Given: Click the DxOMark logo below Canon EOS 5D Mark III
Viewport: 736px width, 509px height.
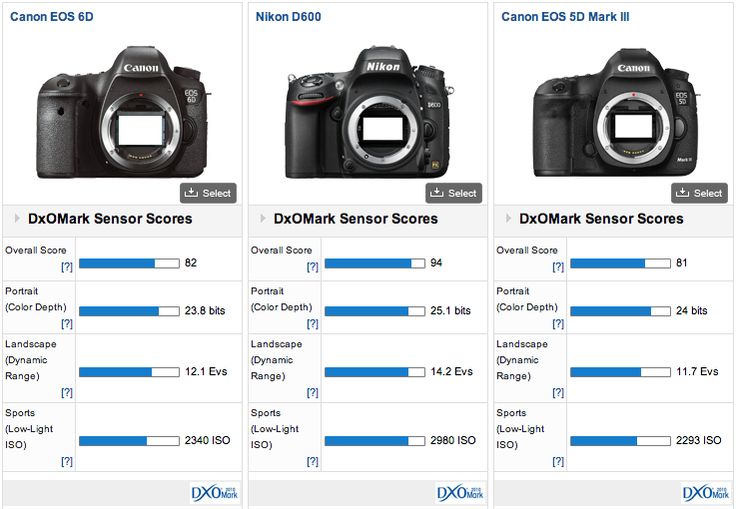Looking at the screenshot, I should coord(706,493).
